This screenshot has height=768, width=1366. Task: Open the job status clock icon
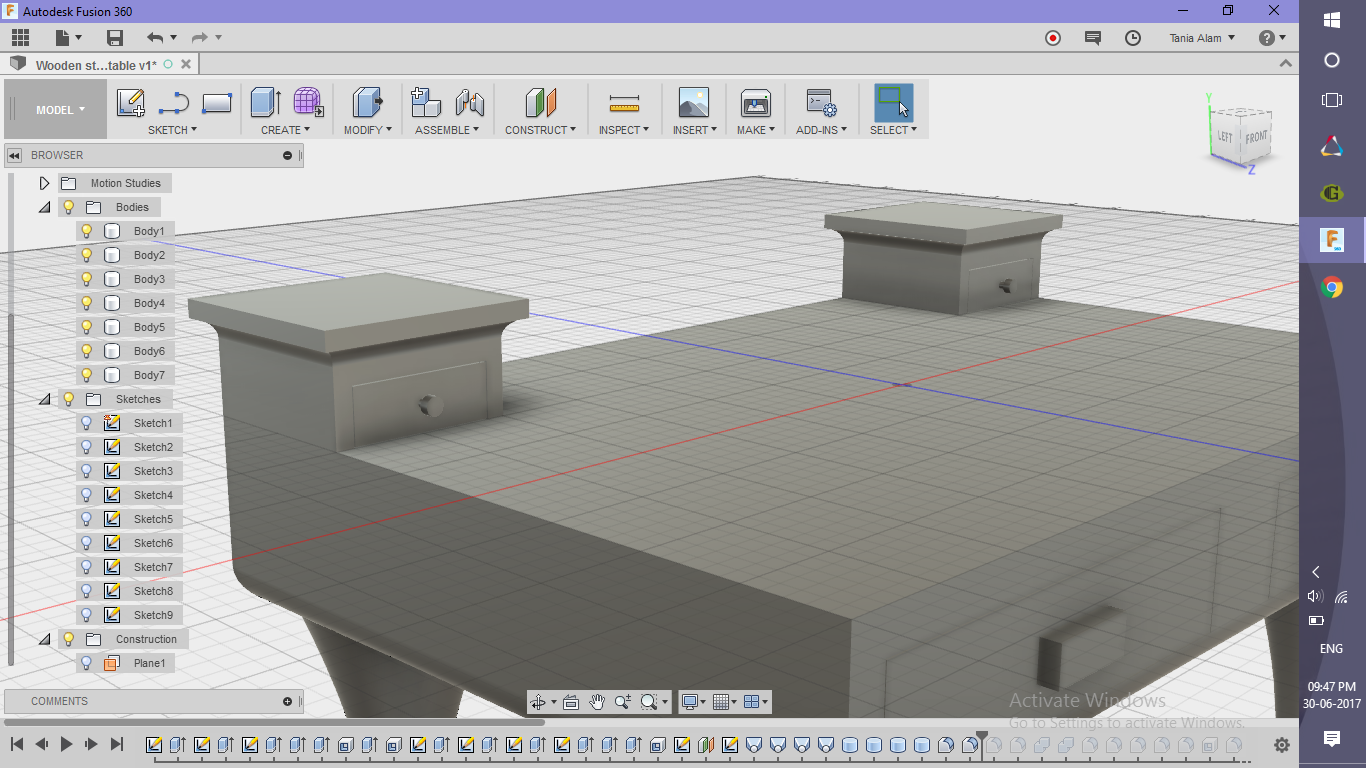click(x=1133, y=38)
